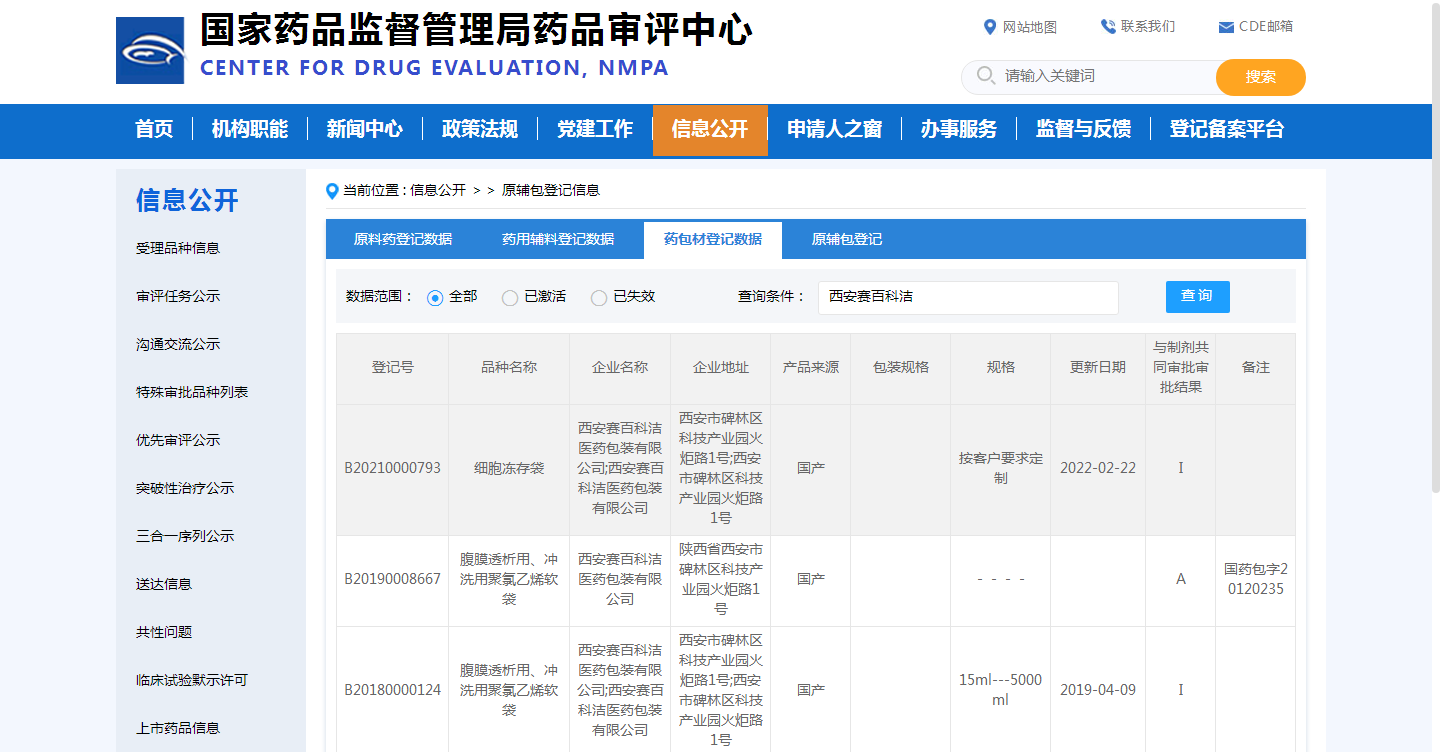Image resolution: width=1440 pixels, height=752 pixels.
Task: Switch to the 原料药登记数据 tab
Action: click(x=403, y=240)
